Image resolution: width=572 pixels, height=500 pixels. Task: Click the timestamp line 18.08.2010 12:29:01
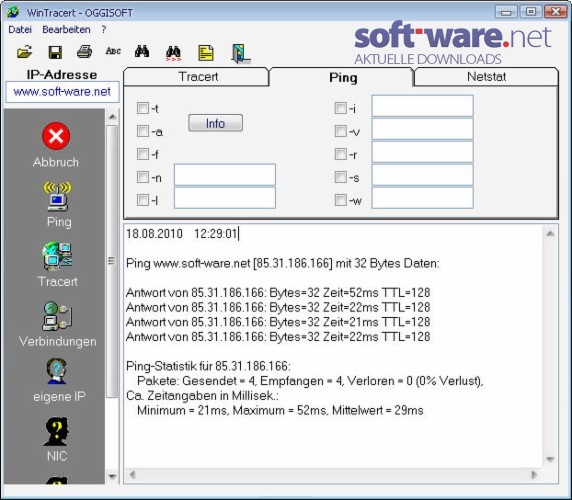click(182, 233)
